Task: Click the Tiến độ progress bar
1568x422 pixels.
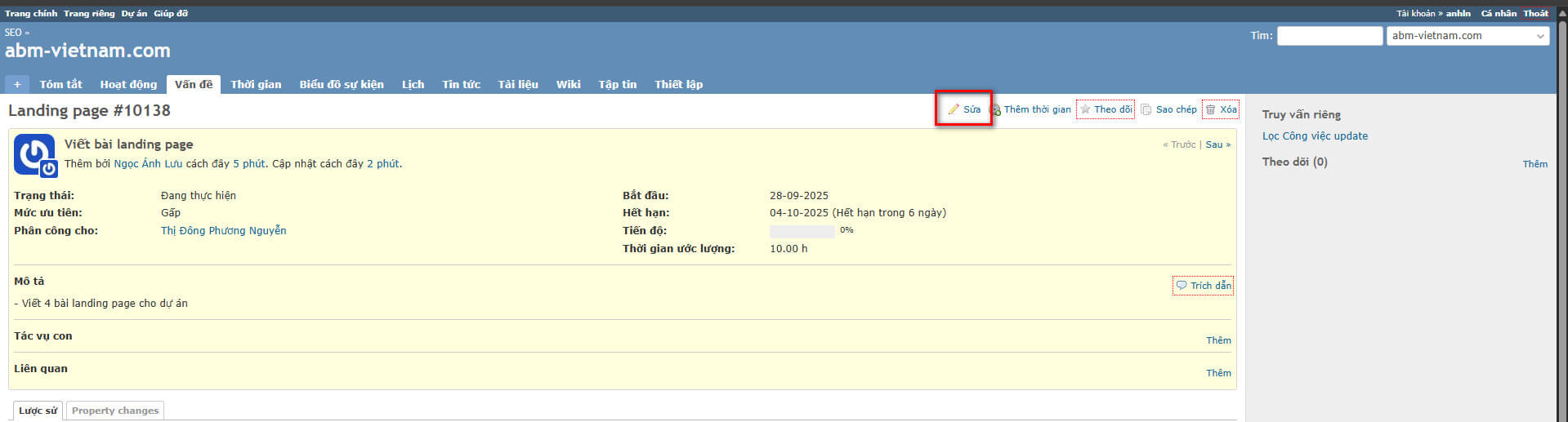Action: pos(802,231)
